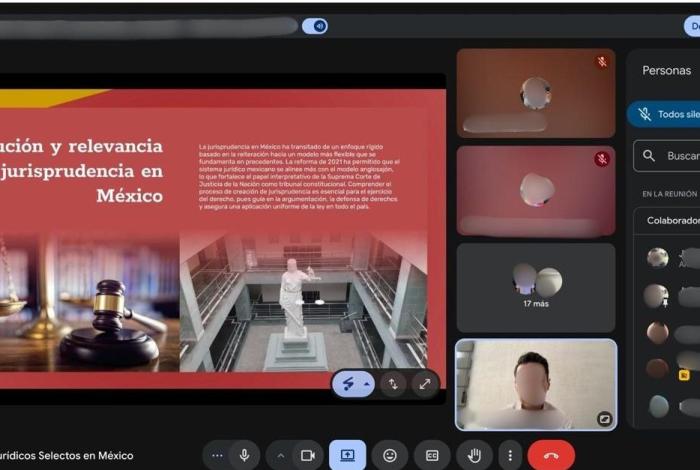Open camera settings chevron arrow
Viewport: 700px width, 470px height.
click(281, 455)
